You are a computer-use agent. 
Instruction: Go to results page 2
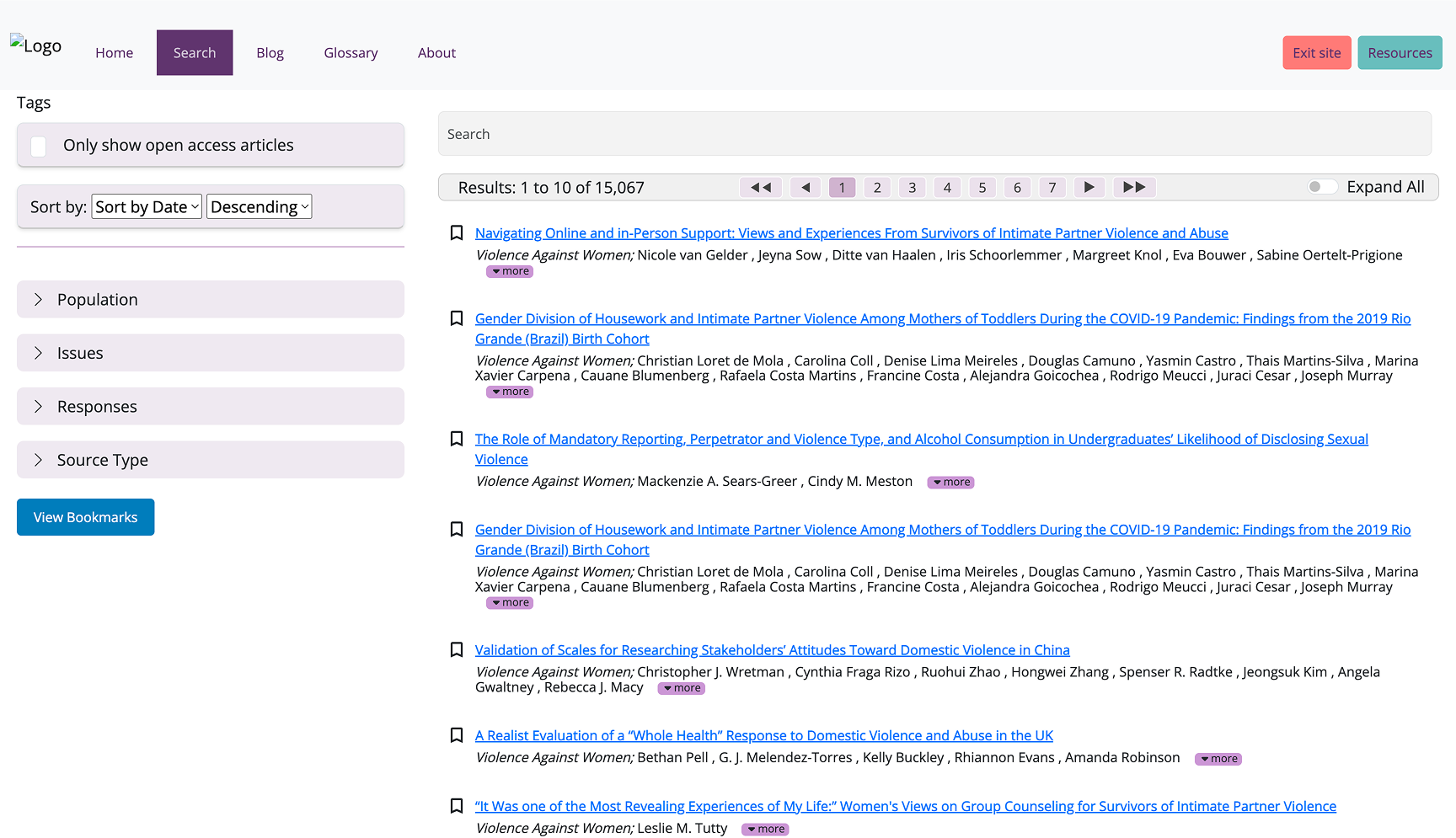[x=877, y=187]
